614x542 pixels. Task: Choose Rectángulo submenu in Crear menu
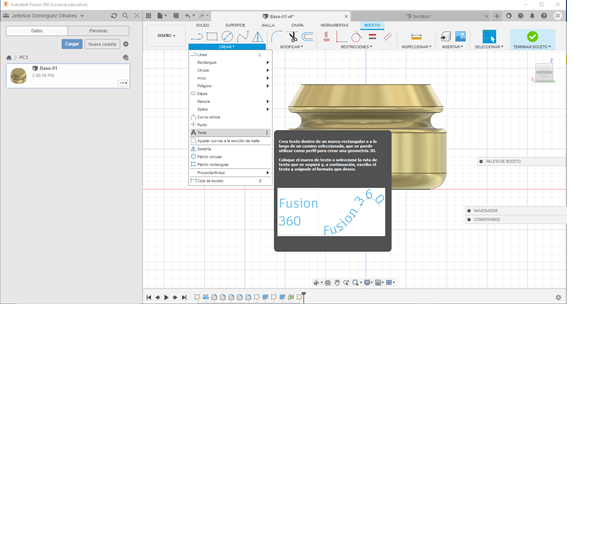click(230, 62)
